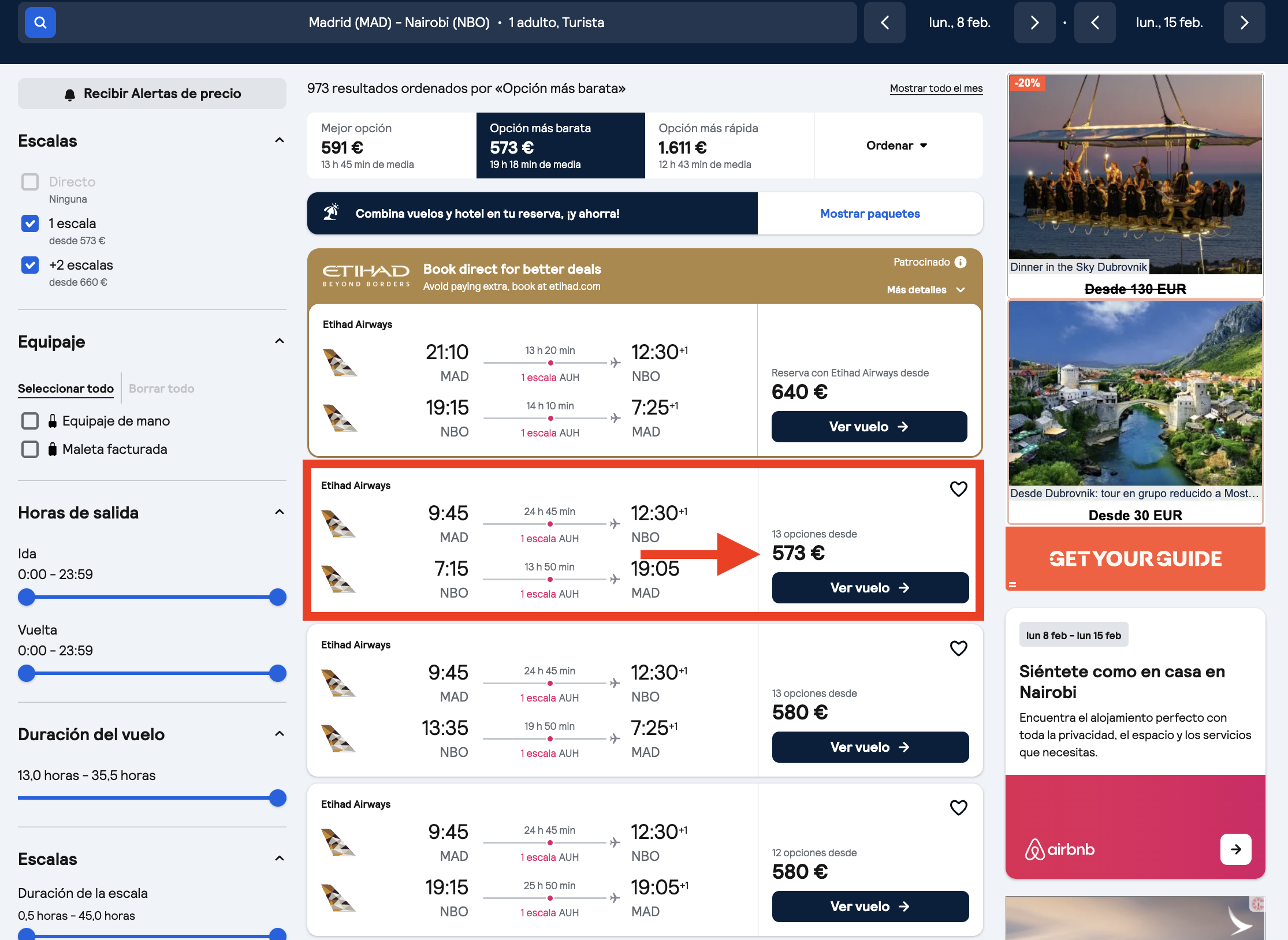Image resolution: width=1288 pixels, height=940 pixels.
Task: Click the Patrocinado info icon
Action: (x=961, y=262)
